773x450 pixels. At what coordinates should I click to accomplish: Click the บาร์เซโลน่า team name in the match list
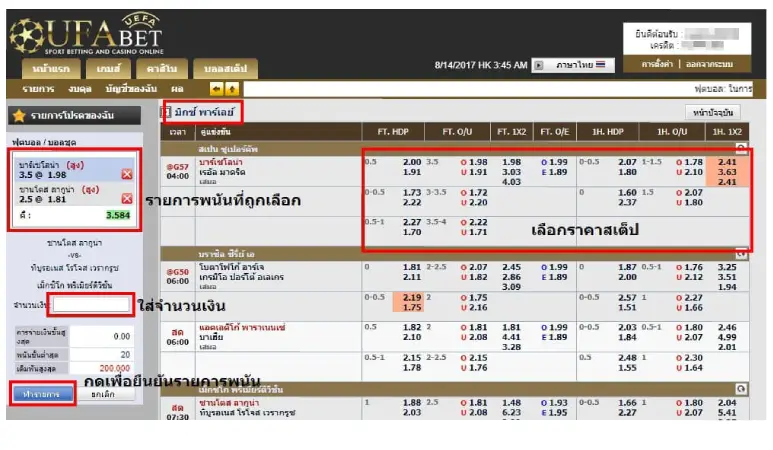(220, 162)
